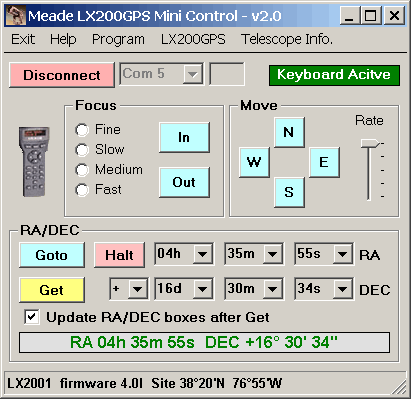411x399 pixels.
Task: Click the Goto button
Action: pos(52,255)
